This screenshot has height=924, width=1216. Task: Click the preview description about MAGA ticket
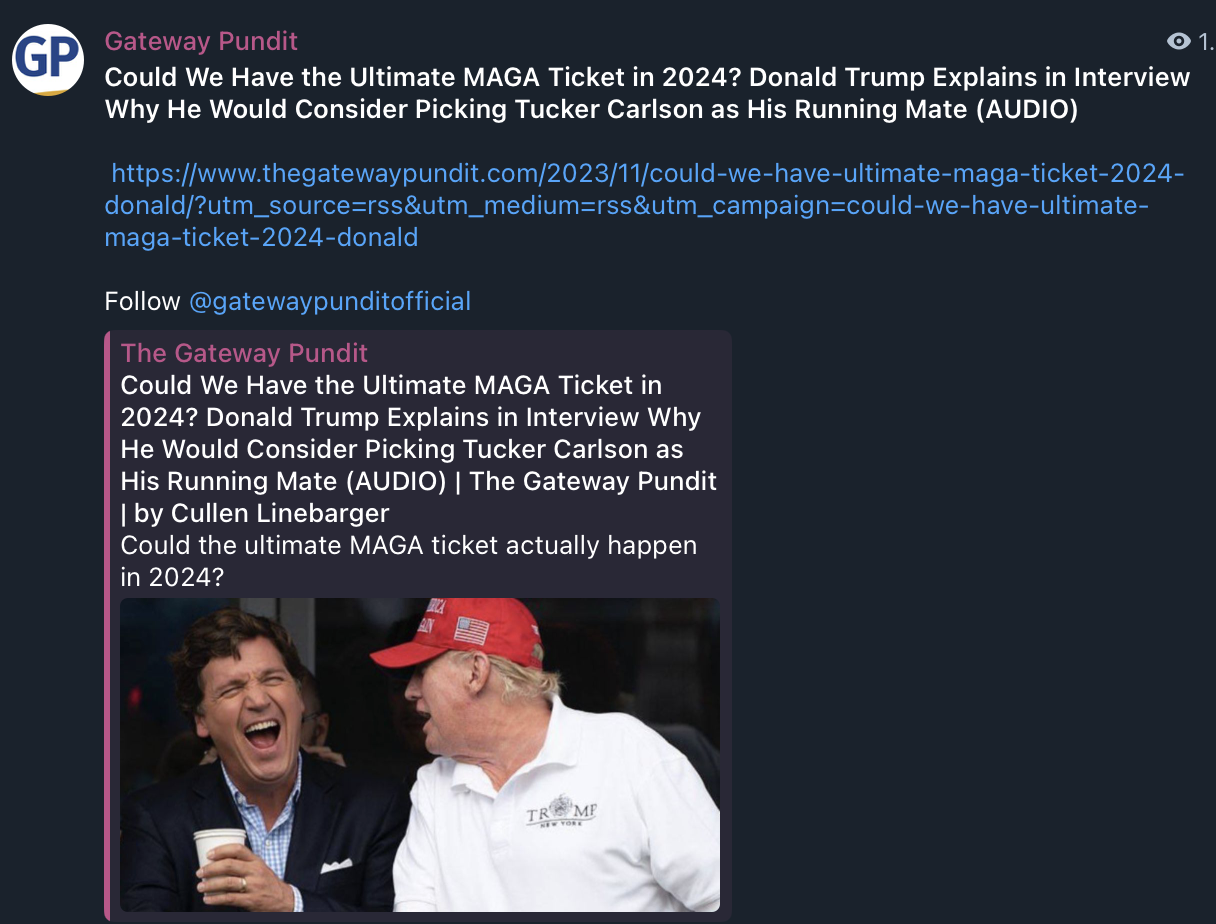[409, 561]
